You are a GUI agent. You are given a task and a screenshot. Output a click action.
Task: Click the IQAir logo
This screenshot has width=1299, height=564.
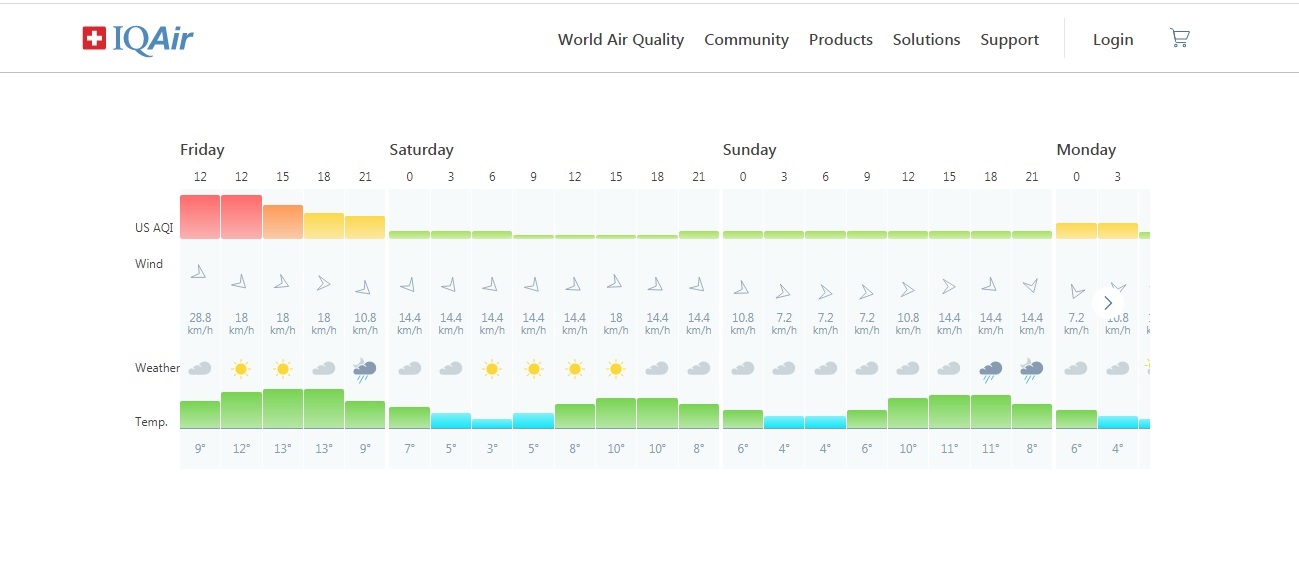(138, 39)
